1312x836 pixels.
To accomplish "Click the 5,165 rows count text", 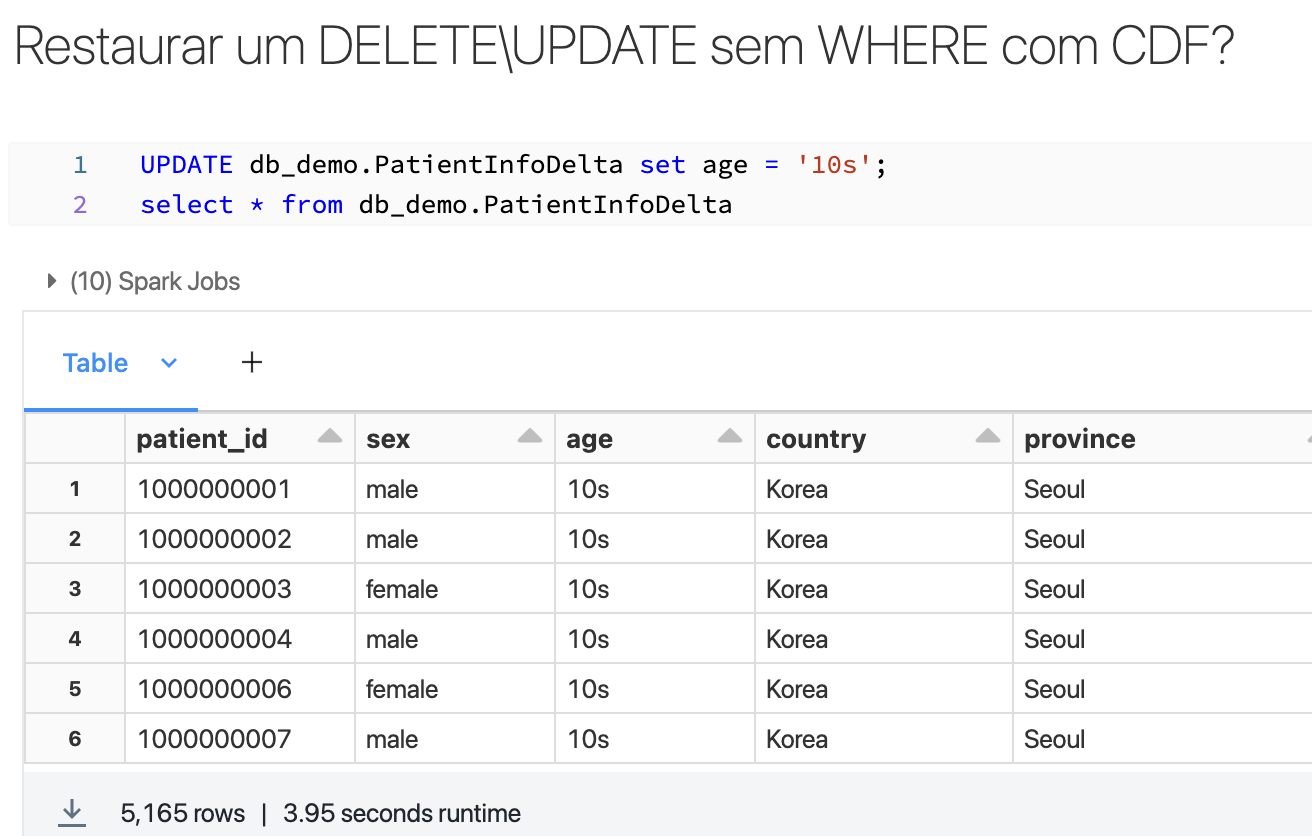I will 183,813.
